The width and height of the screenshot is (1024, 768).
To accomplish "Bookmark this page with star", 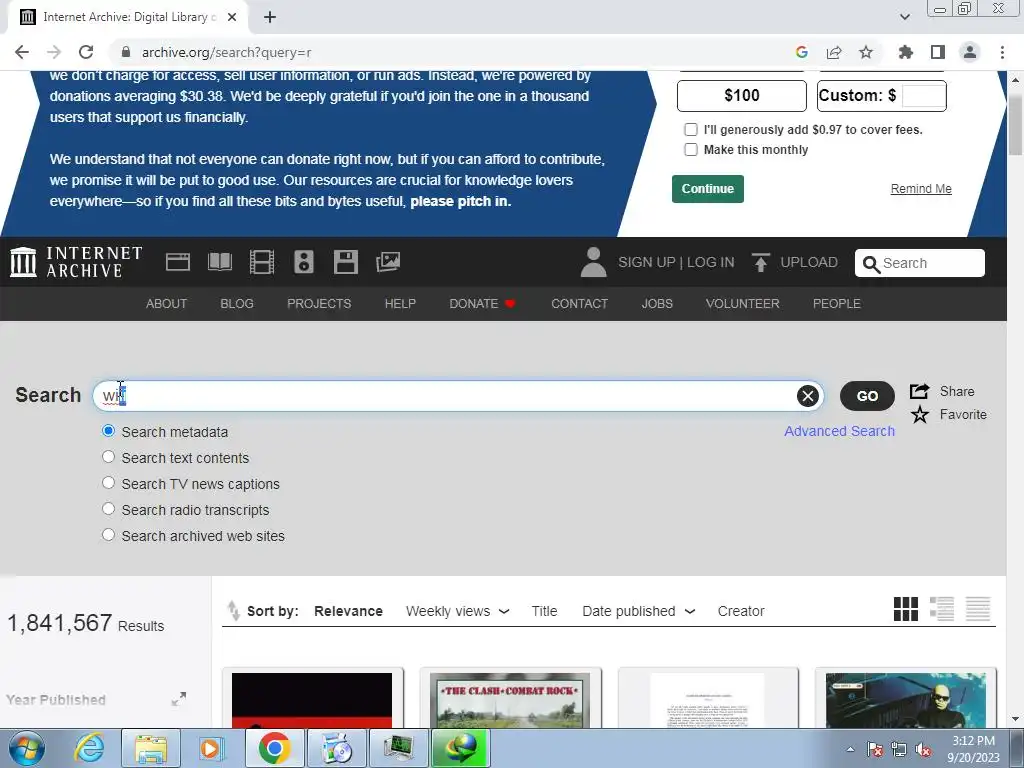I will point(866,52).
